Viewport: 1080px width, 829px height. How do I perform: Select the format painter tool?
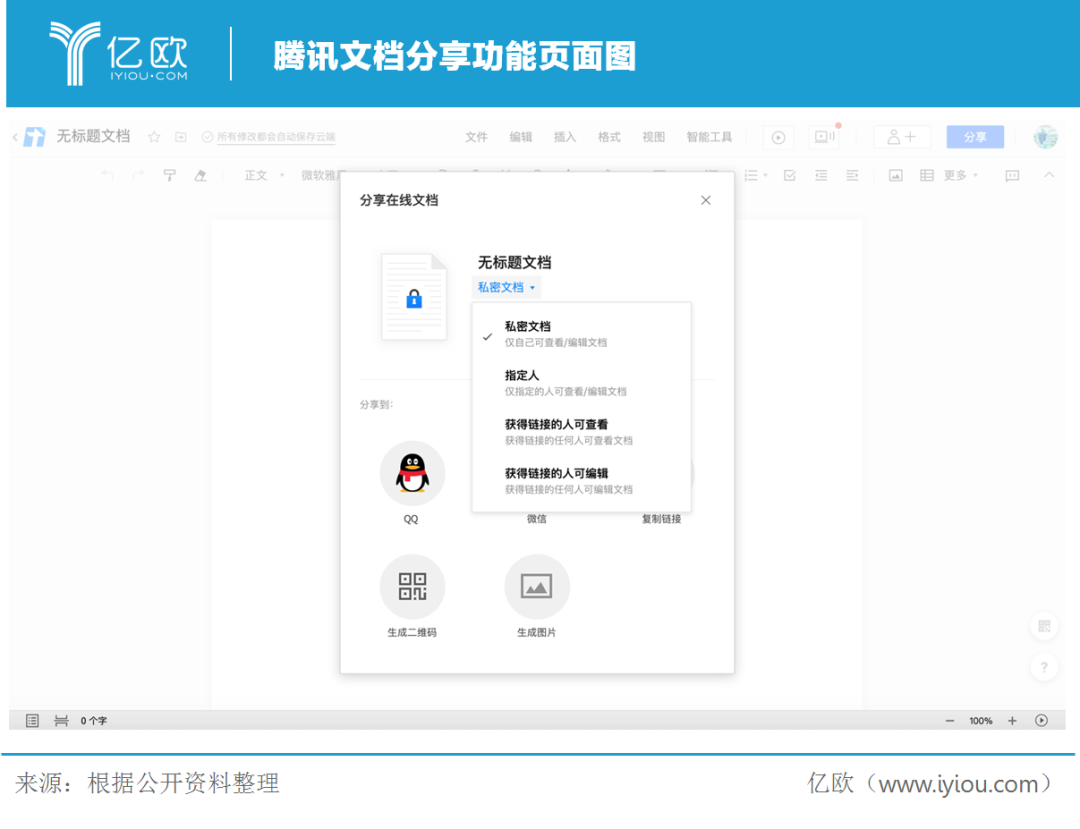point(169,176)
